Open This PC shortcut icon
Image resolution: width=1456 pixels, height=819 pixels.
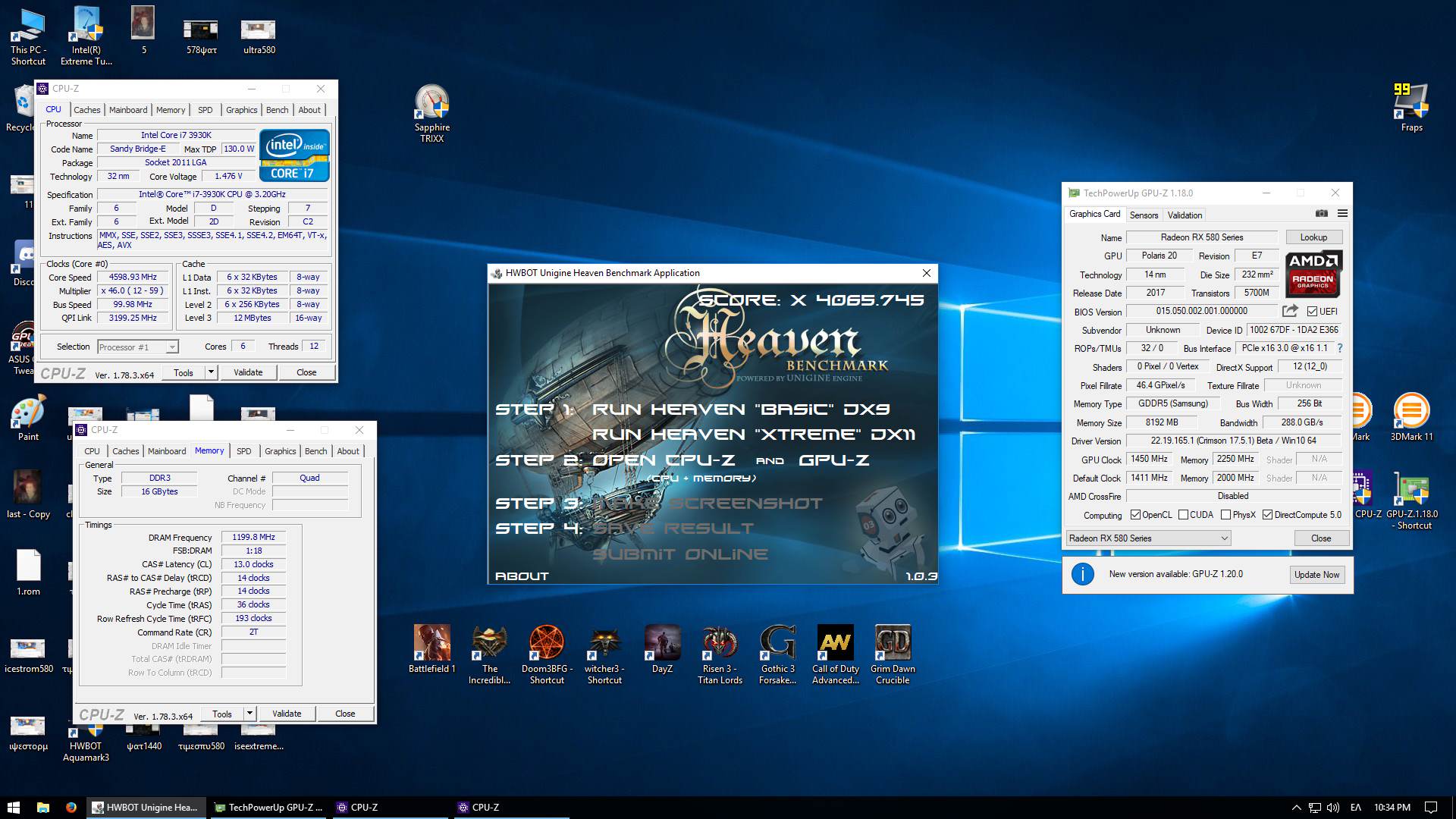pos(28,36)
